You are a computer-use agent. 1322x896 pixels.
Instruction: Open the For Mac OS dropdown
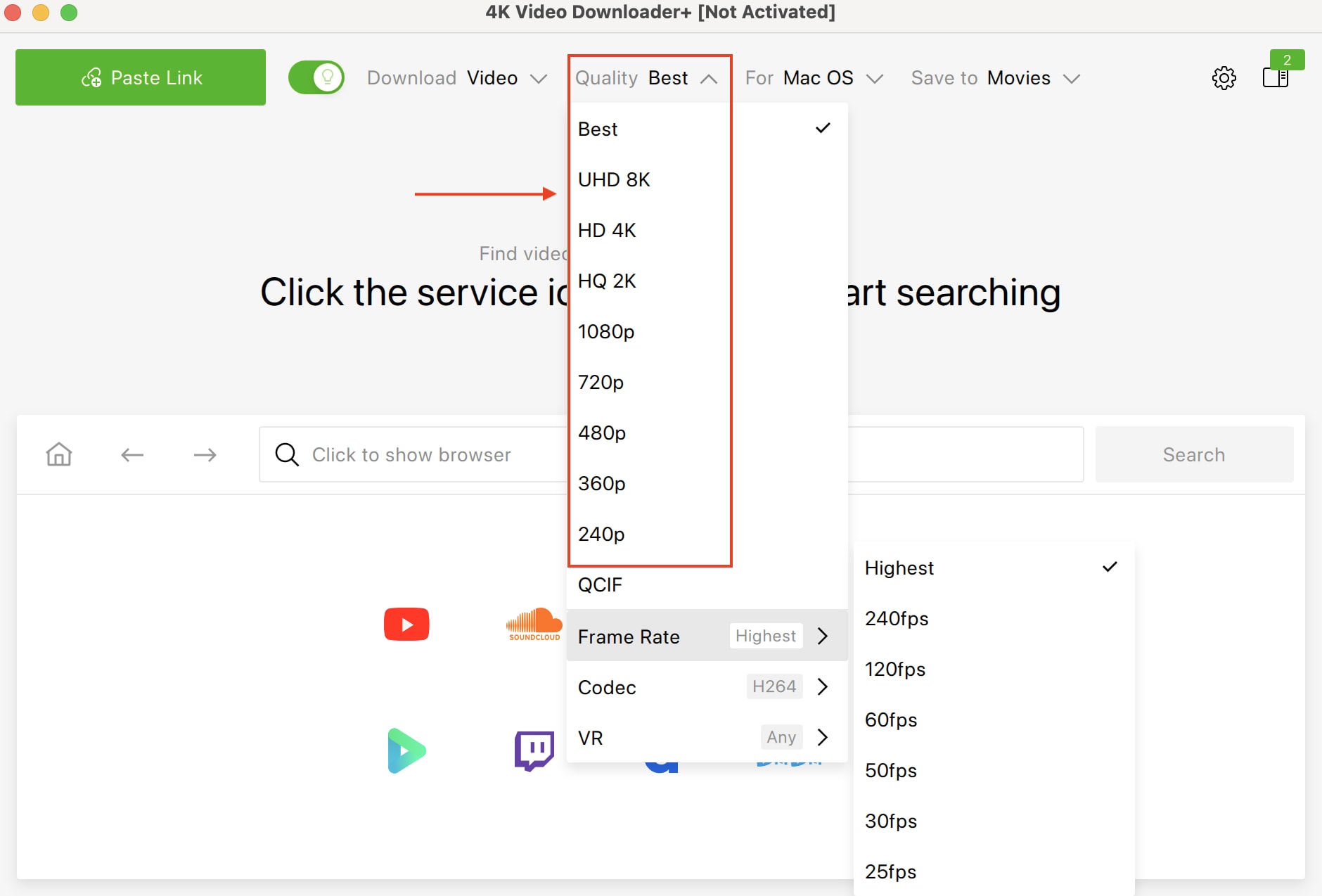pos(818,78)
